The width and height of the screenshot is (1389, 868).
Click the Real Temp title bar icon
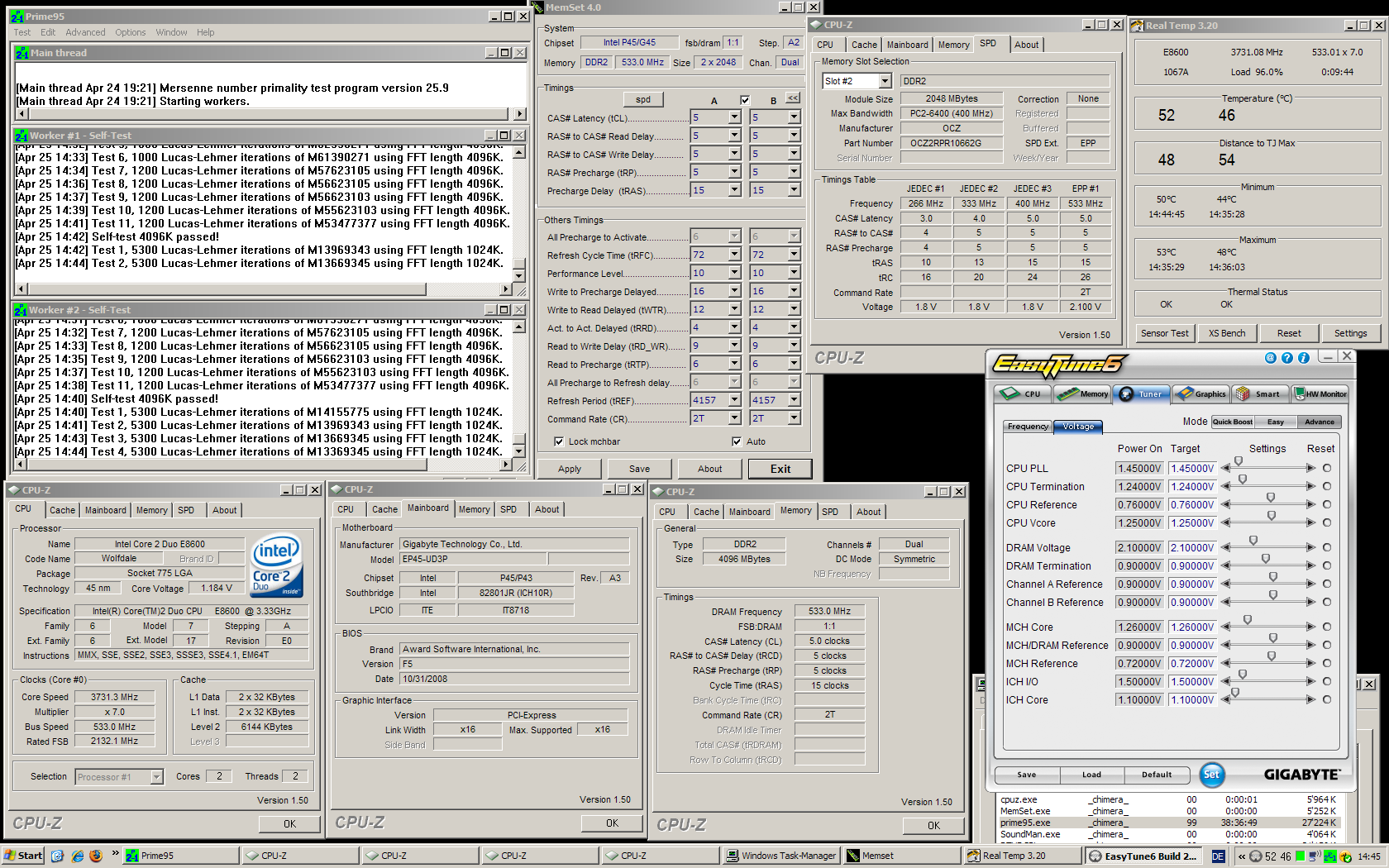(1138, 26)
